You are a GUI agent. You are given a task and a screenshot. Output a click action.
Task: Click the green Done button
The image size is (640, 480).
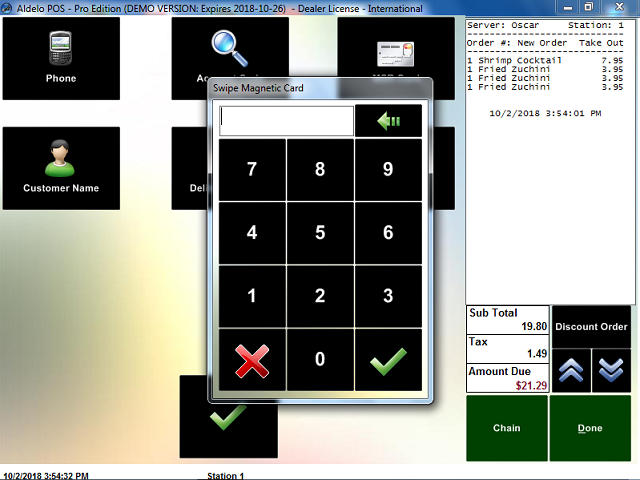click(590, 428)
